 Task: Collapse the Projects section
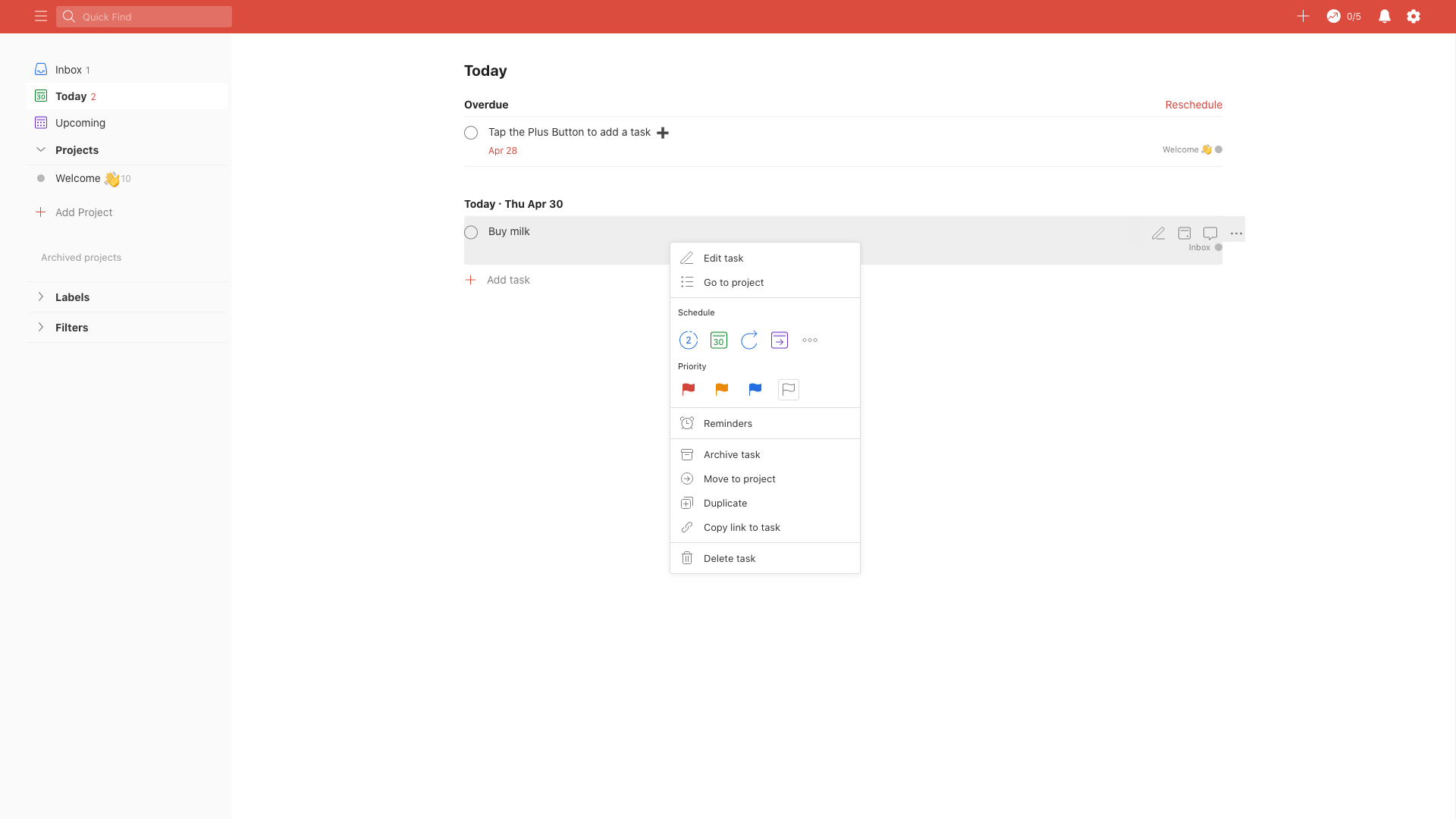[x=40, y=149]
